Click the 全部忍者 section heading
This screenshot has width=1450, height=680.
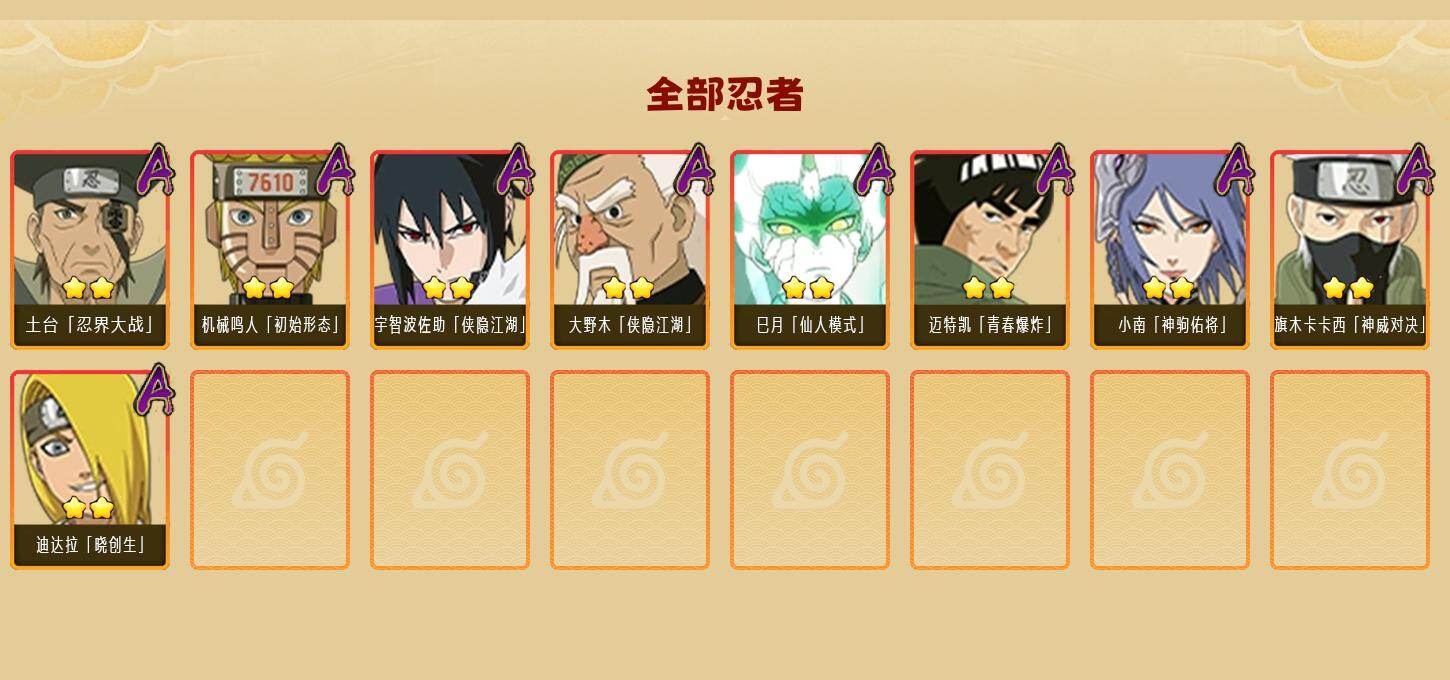tap(725, 94)
